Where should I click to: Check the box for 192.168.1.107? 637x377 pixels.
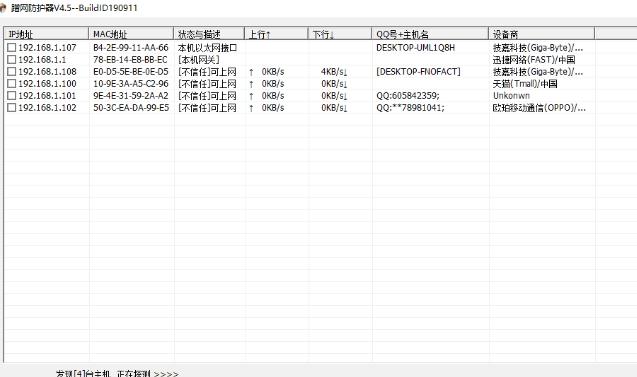pyautogui.click(x=11, y=48)
